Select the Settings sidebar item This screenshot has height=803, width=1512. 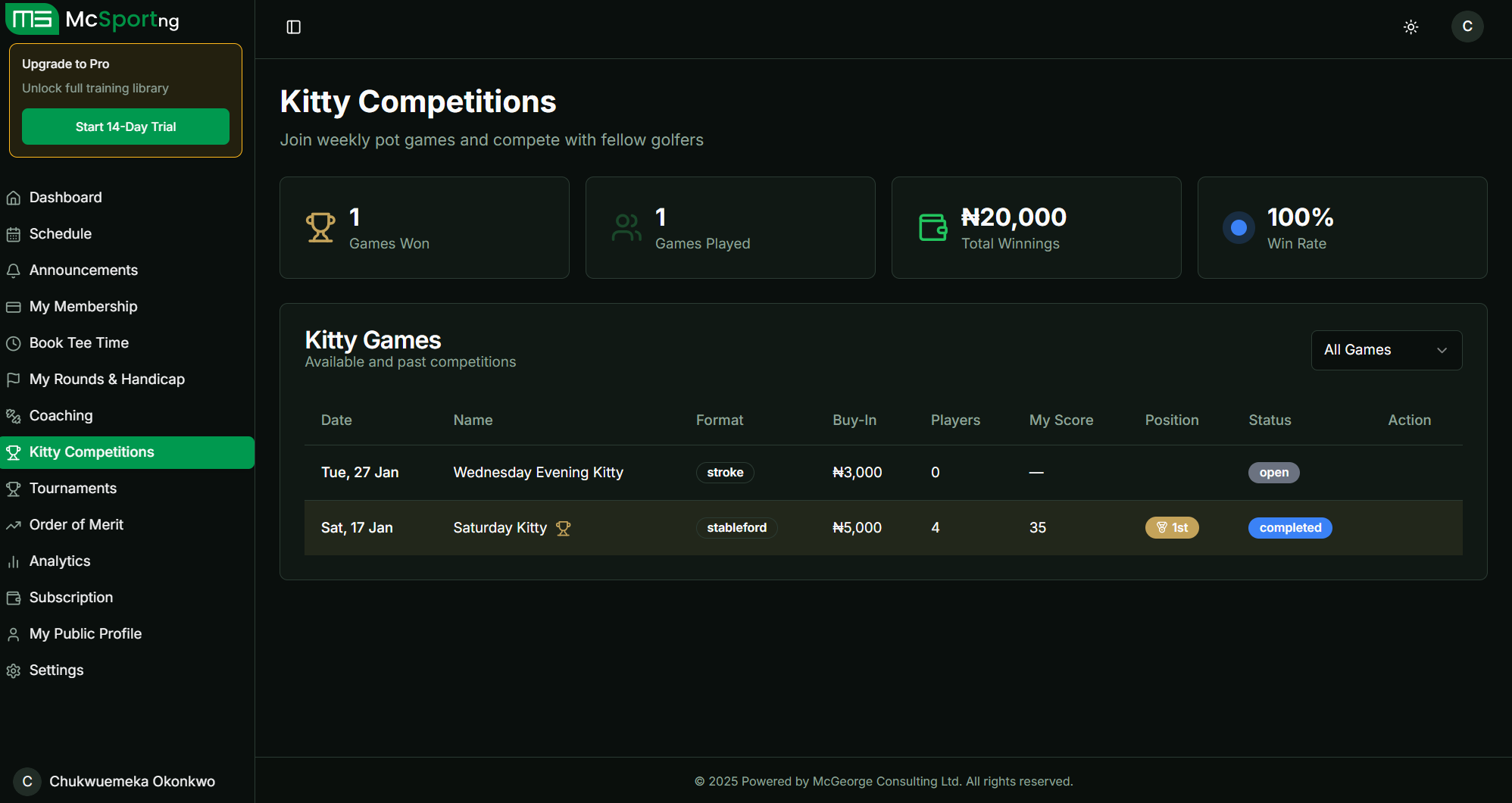pyautogui.click(x=56, y=670)
